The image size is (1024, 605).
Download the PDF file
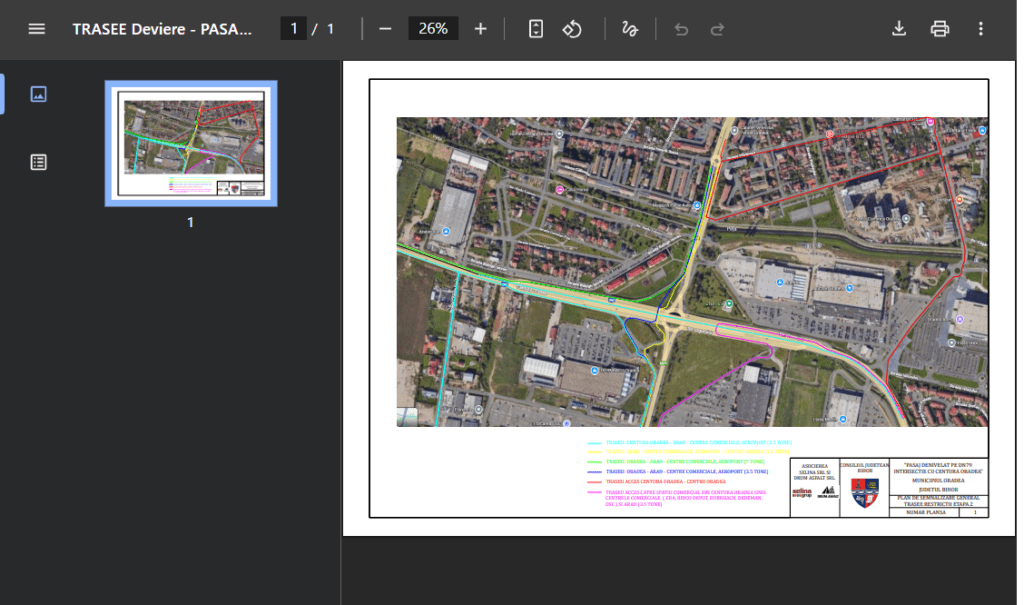pos(899,29)
